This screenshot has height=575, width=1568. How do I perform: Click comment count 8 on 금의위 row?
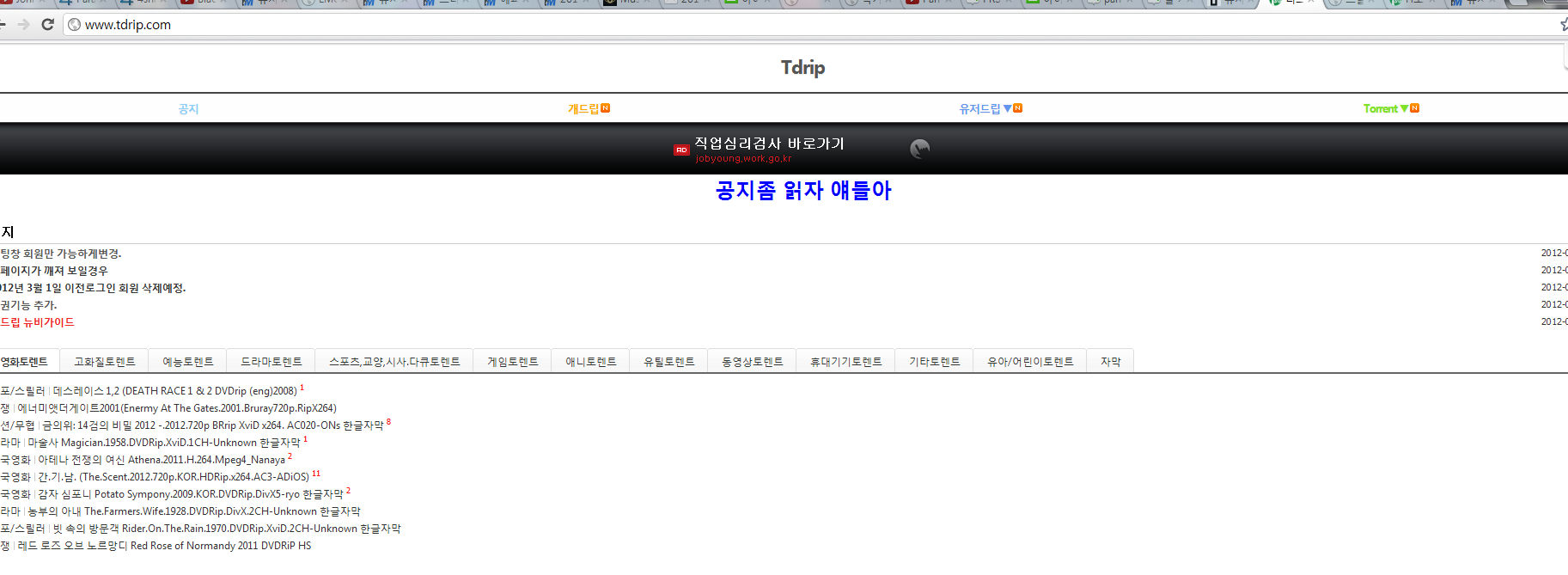[x=388, y=422]
